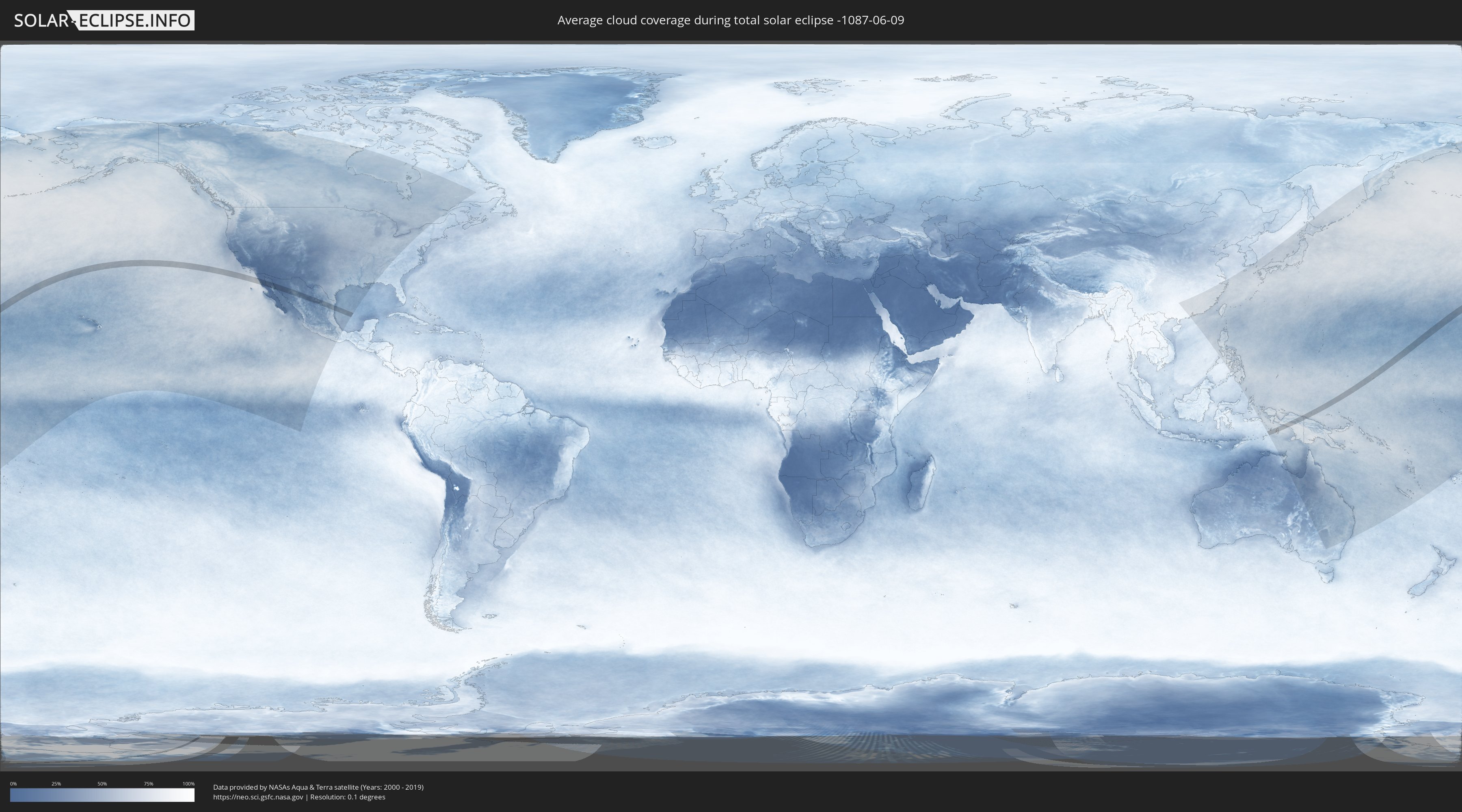Click the SOLAR-ECLIPSE.INFO logo

(104, 20)
